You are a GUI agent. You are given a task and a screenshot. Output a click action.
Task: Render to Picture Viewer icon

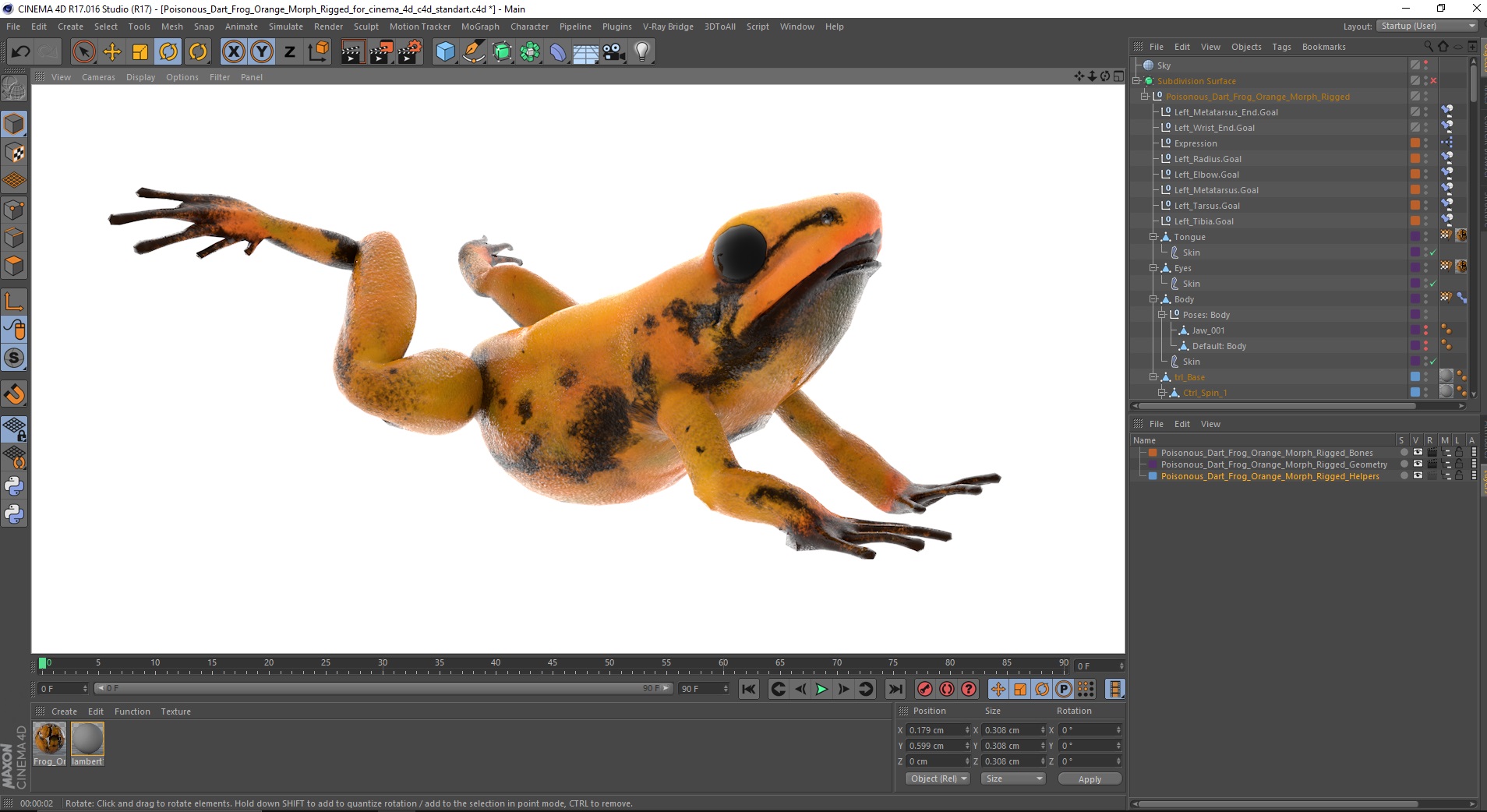[381, 52]
